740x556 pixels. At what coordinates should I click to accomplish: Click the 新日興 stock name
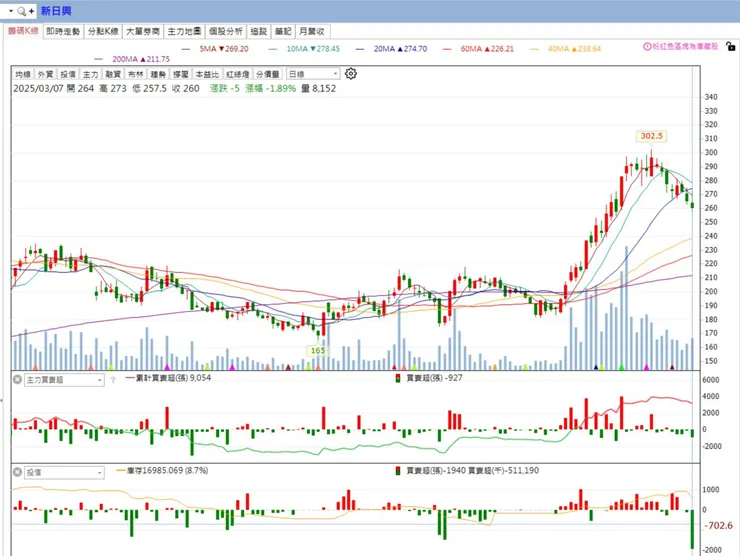coord(56,11)
